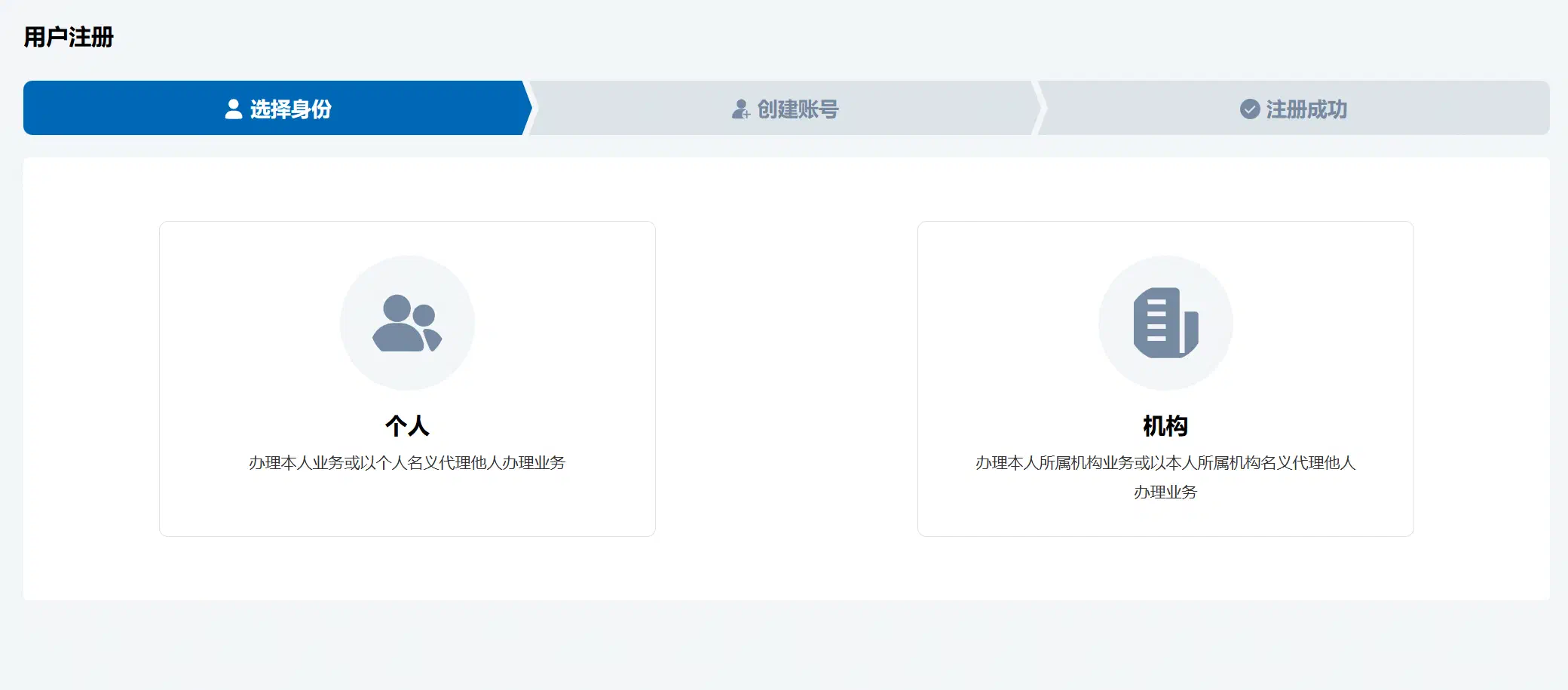
Task: Choose the 机构 identity title
Action: tap(1165, 426)
